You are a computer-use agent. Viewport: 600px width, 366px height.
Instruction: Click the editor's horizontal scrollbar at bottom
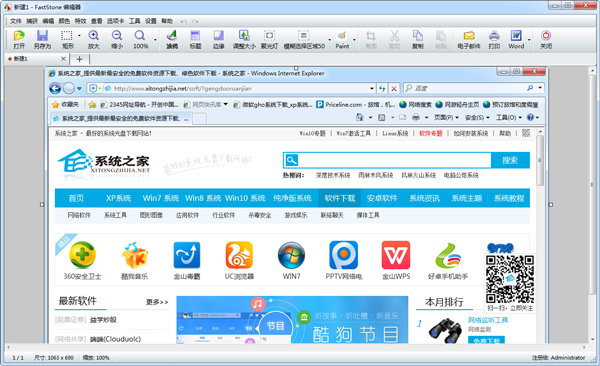[296, 347]
